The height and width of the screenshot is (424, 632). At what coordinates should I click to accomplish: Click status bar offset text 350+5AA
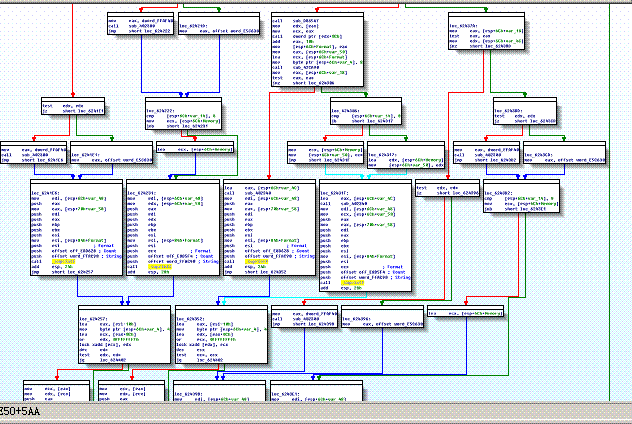[x=19, y=412]
